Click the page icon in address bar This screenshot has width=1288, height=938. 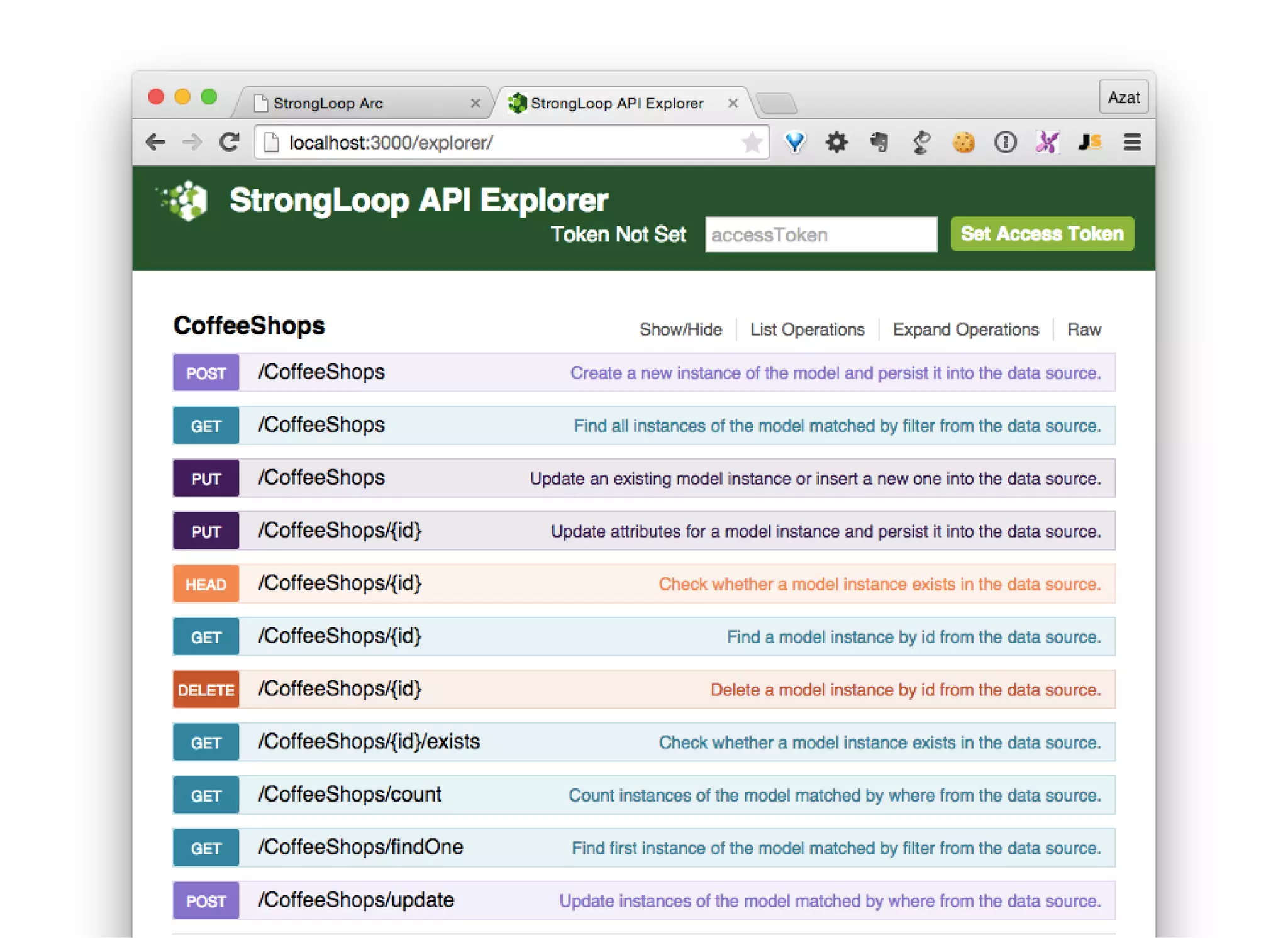click(271, 143)
